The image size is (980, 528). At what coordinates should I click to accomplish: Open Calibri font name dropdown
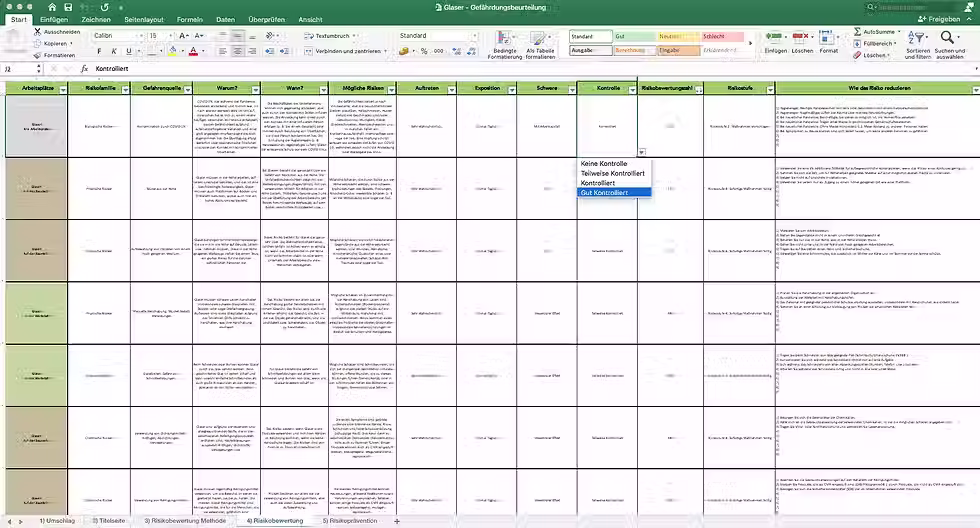141,36
